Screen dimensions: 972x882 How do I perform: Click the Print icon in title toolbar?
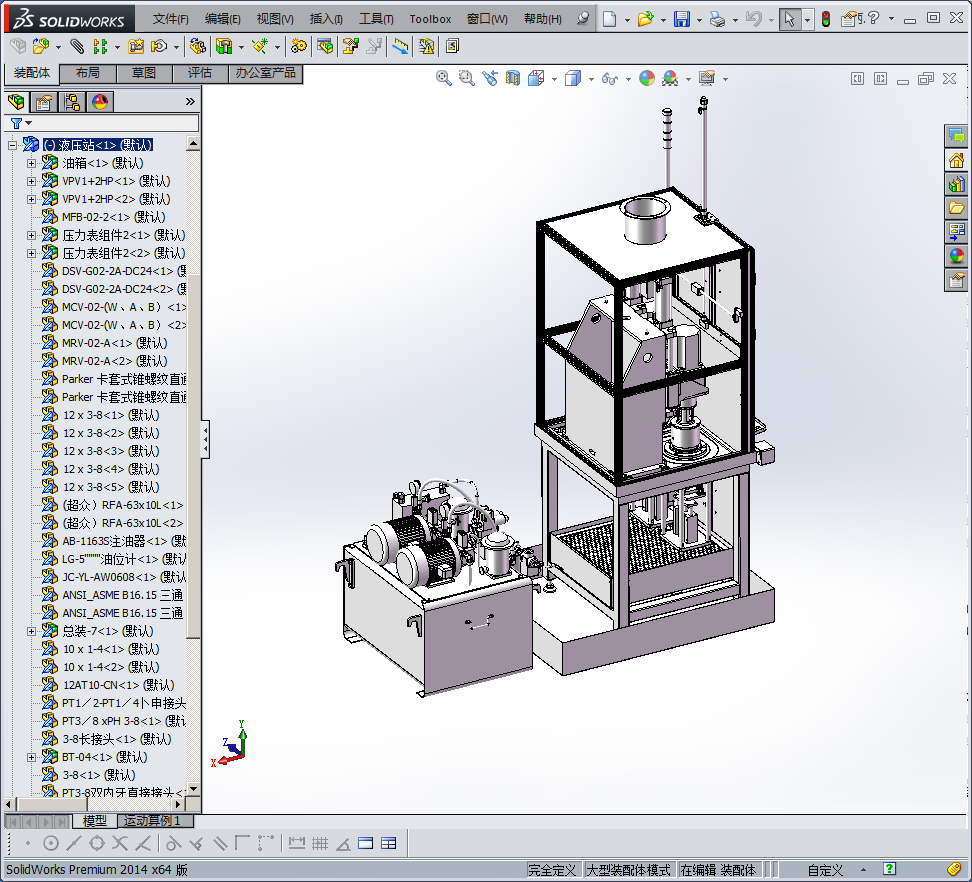717,19
